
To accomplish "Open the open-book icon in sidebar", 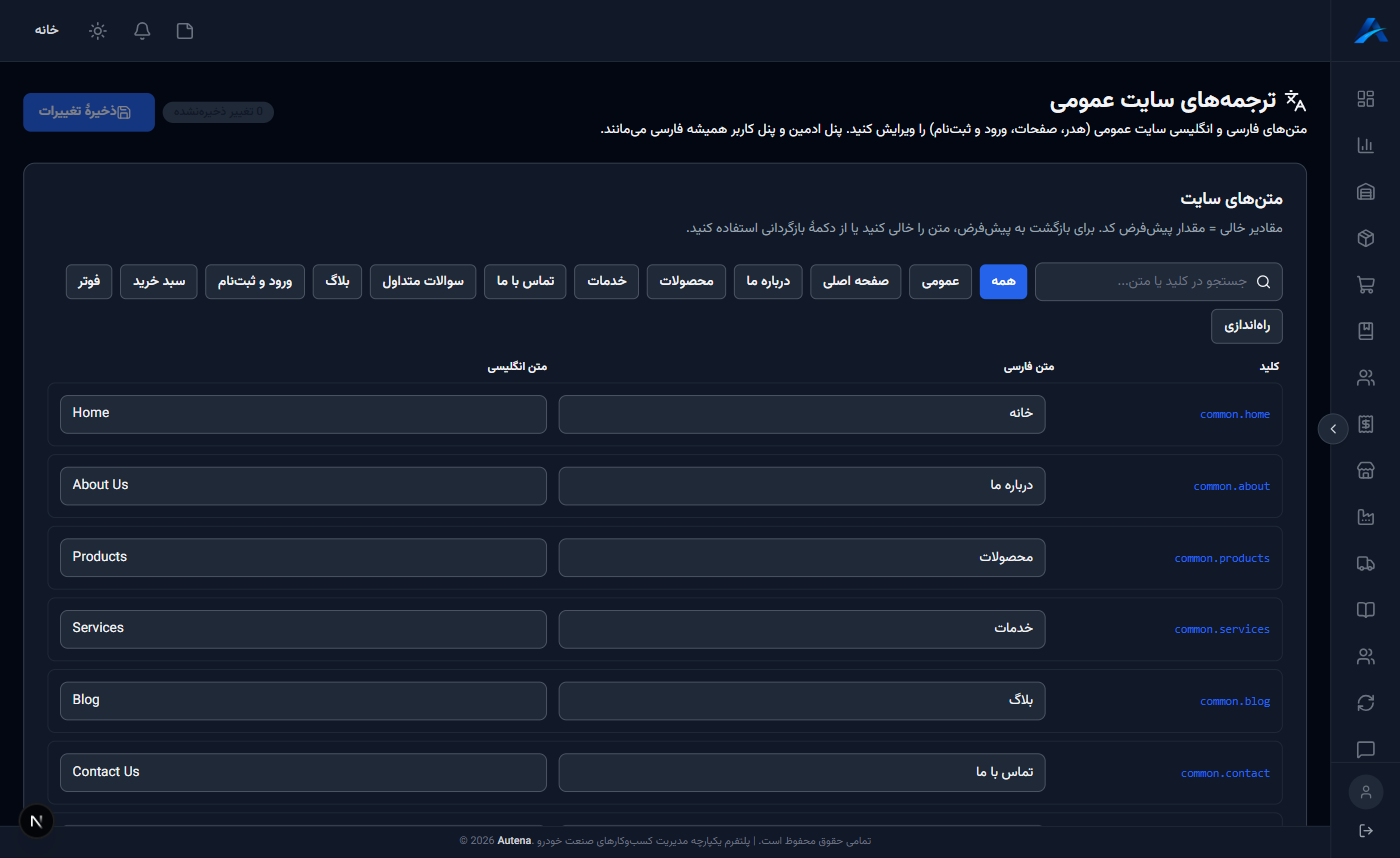I will (x=1365, y=610).
